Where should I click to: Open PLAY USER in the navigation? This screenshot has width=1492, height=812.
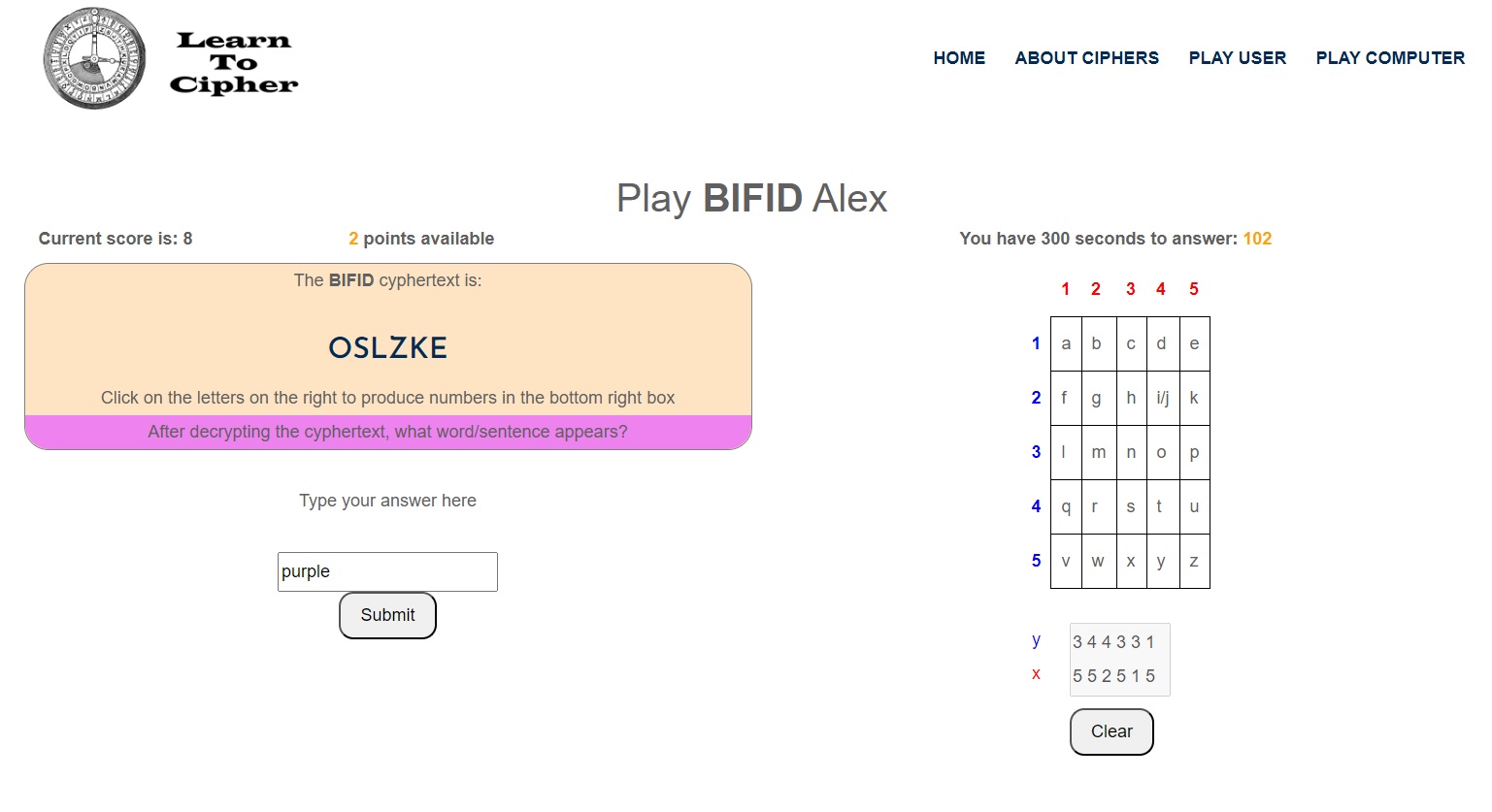tap(1237, 58)
